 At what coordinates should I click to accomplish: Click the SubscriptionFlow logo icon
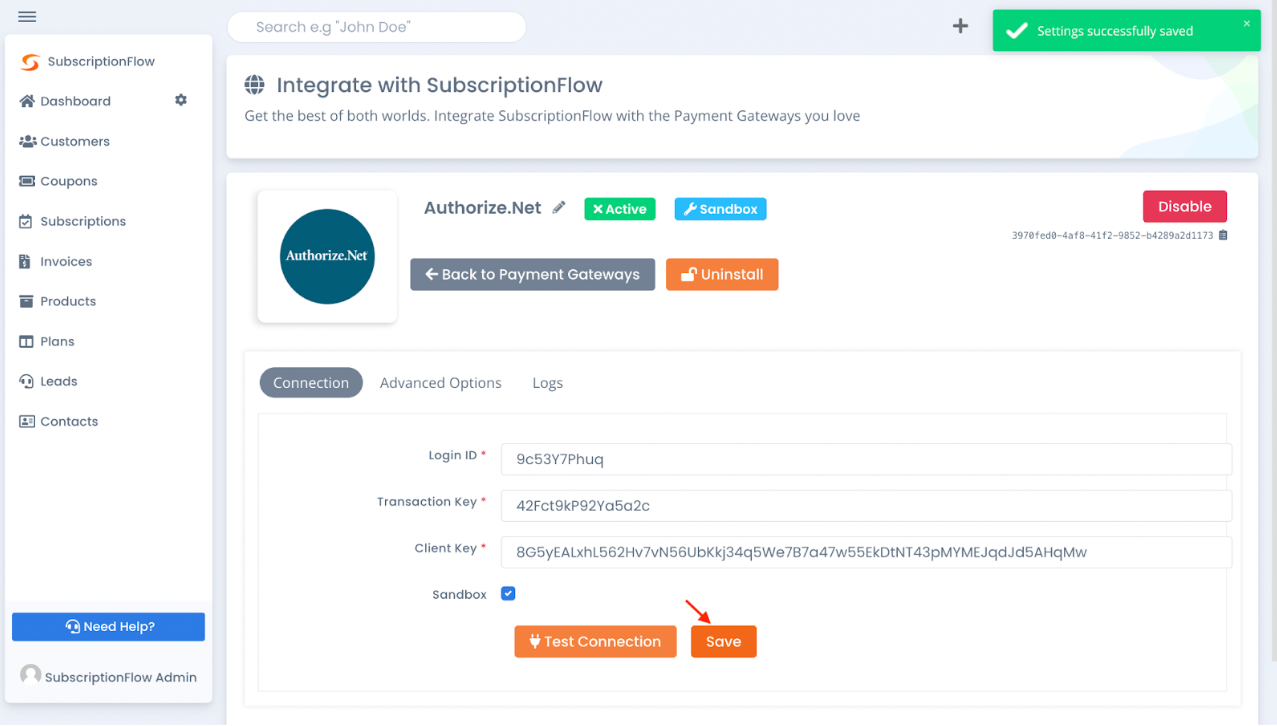pos(30,62)
